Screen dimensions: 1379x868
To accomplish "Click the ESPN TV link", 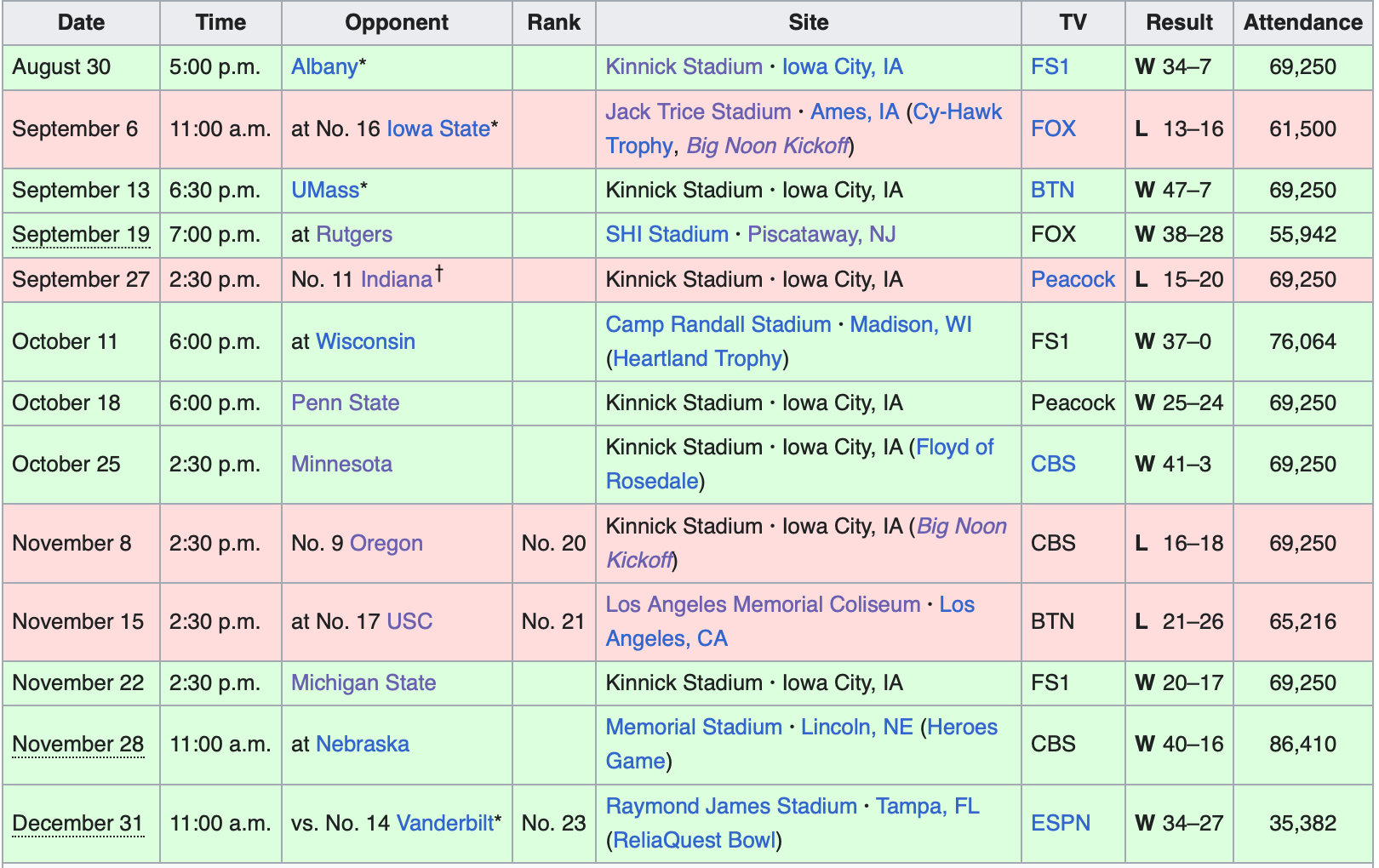I will tap(1061, 824).
